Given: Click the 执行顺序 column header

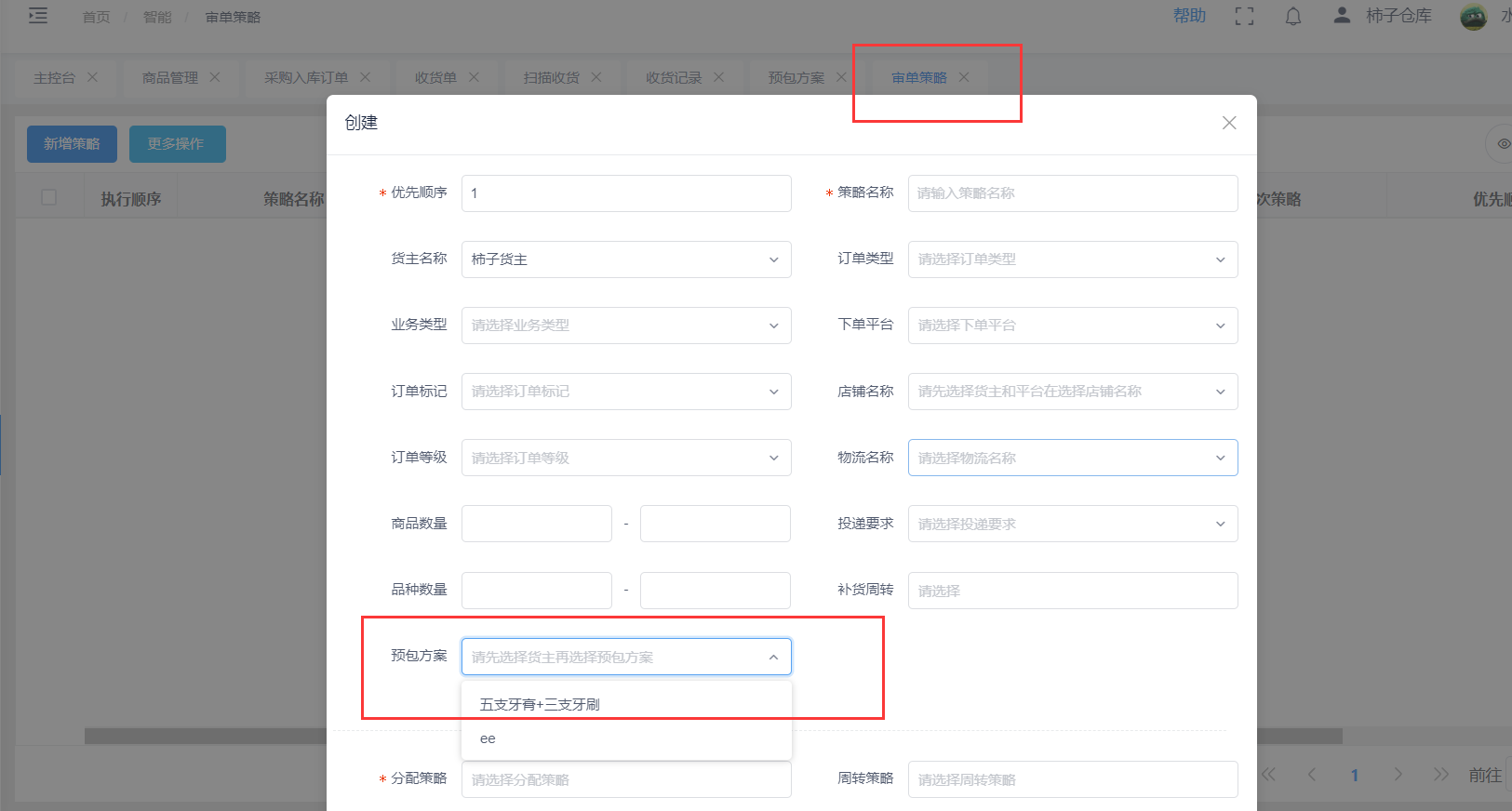Looking at the screenshot, I should click(x=131, y=199).
